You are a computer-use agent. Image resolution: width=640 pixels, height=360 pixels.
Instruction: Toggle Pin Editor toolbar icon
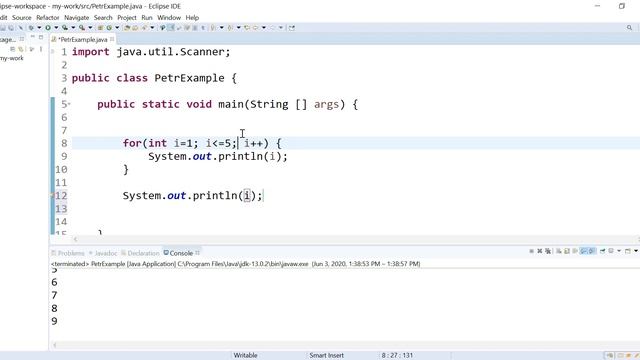coord(292,28)
